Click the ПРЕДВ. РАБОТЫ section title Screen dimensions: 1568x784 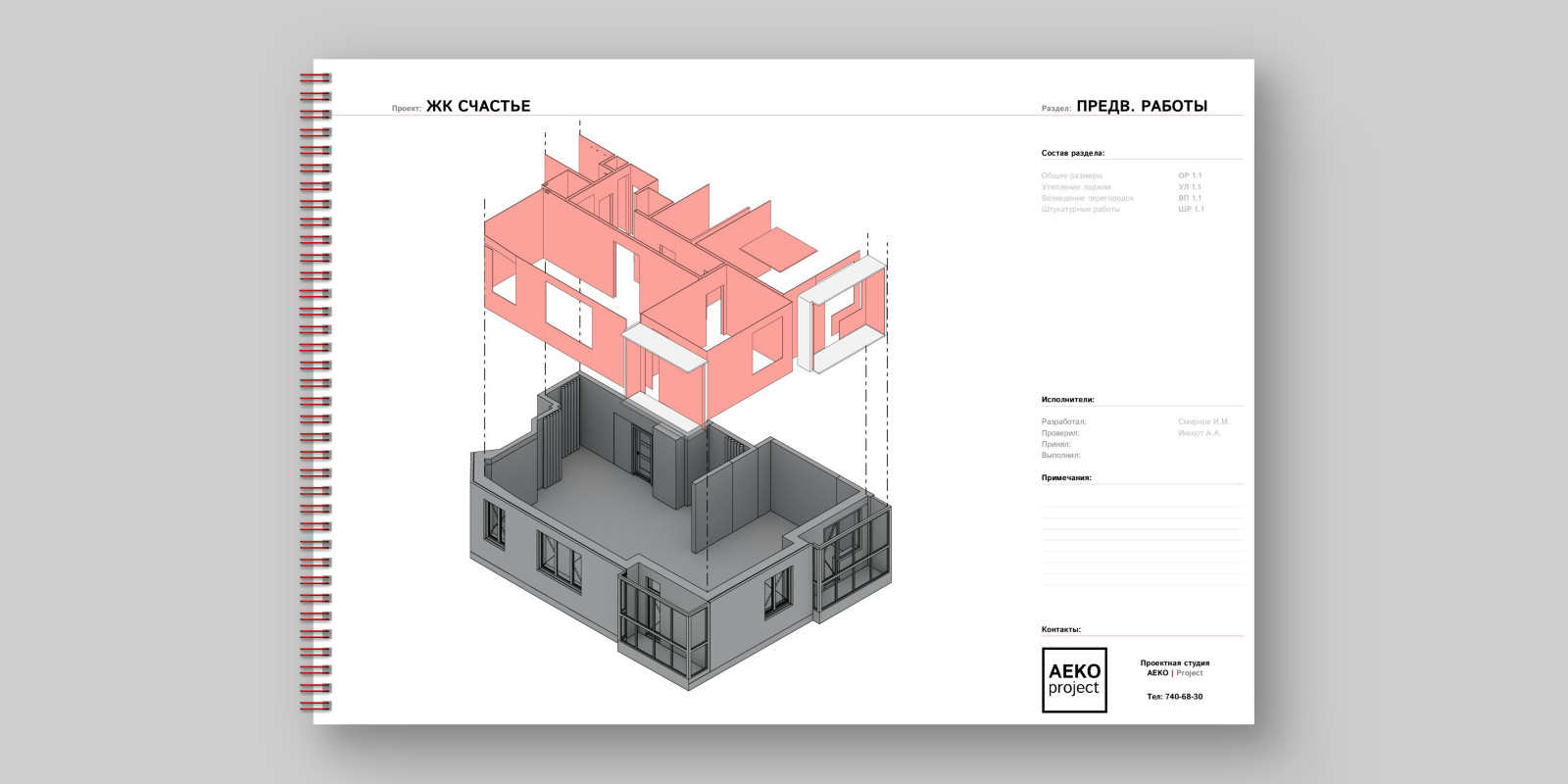tap(1141, 106)
